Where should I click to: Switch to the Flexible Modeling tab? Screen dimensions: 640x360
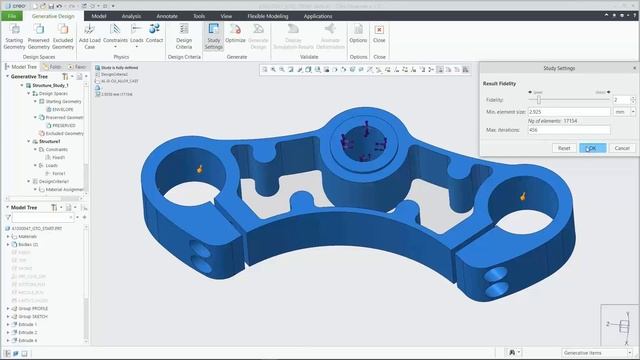(268, 16)
